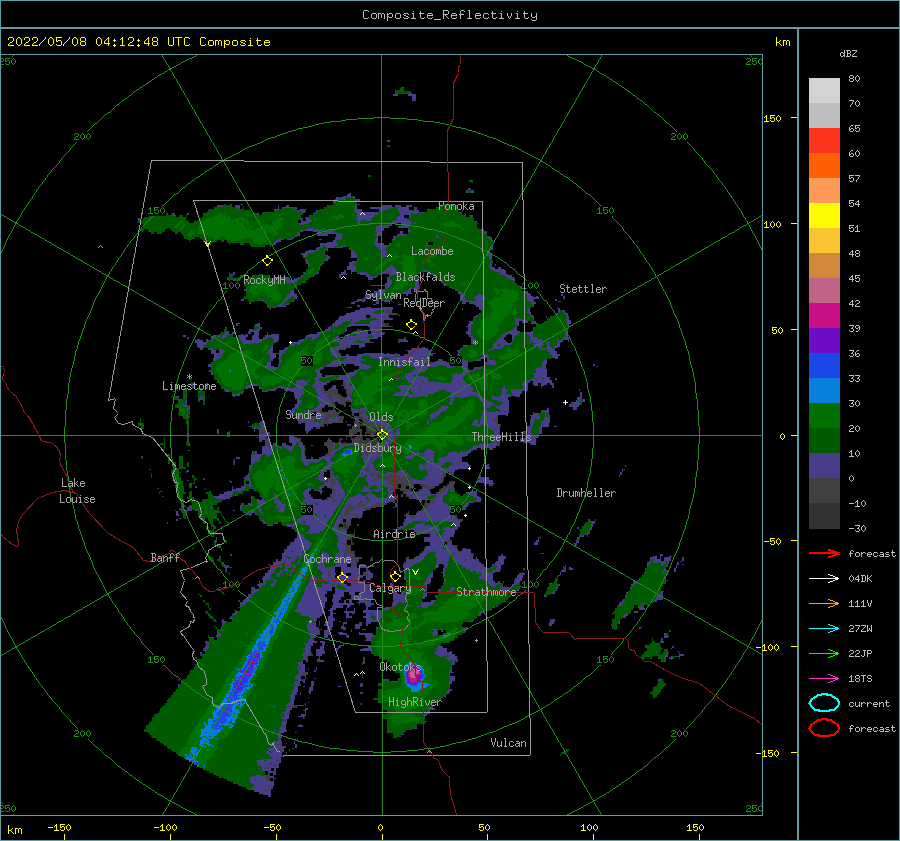Click the Didsbury city label
Viewport: 900px width, 841px height.
tap(377, 448)
